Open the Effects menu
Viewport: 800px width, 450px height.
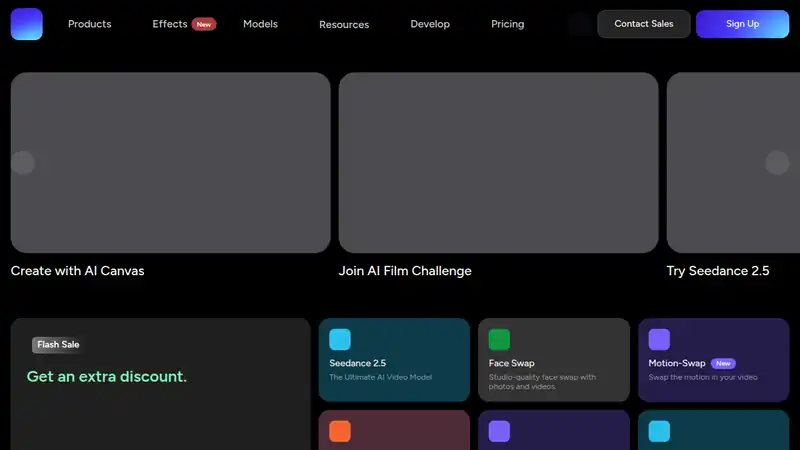[170, 24]
